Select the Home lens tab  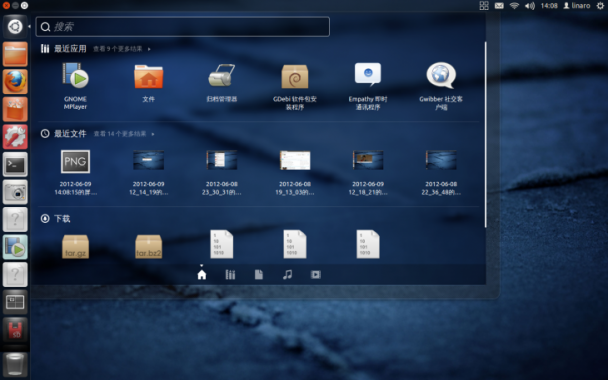coord(202,275)
